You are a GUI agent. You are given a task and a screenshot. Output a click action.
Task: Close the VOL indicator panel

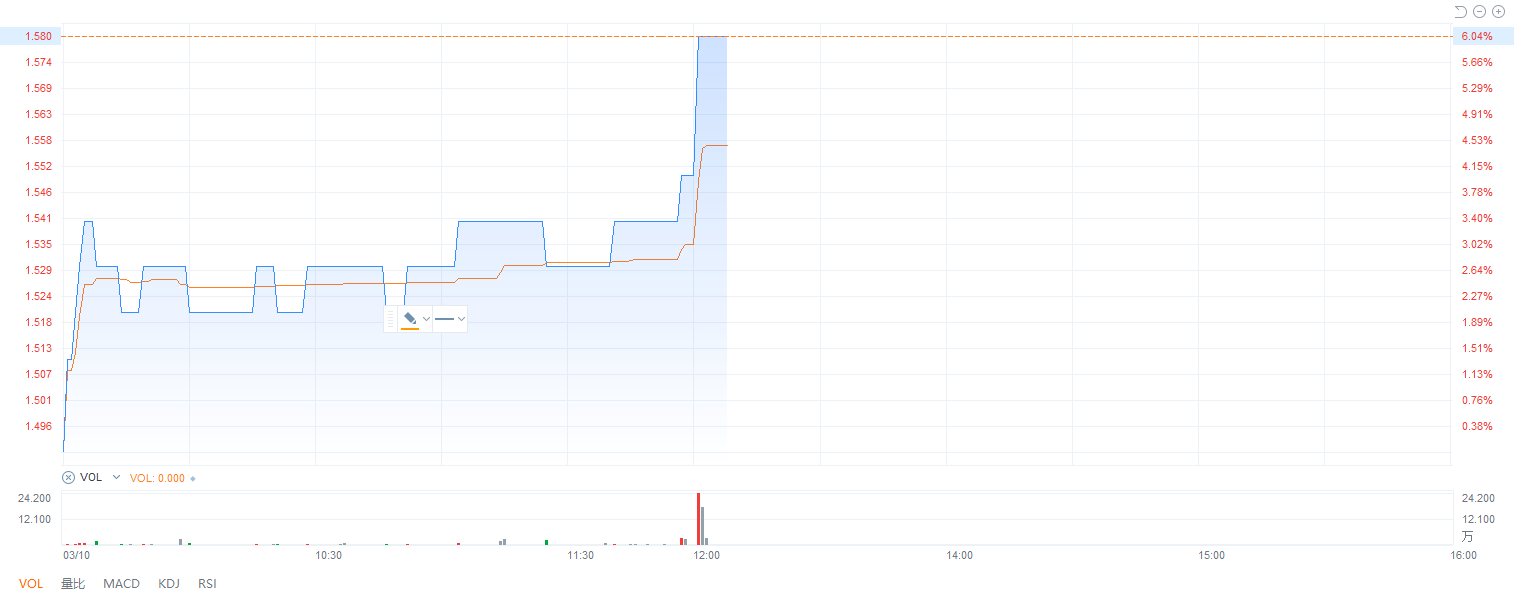pyautogui.click(x=69, y=478)
